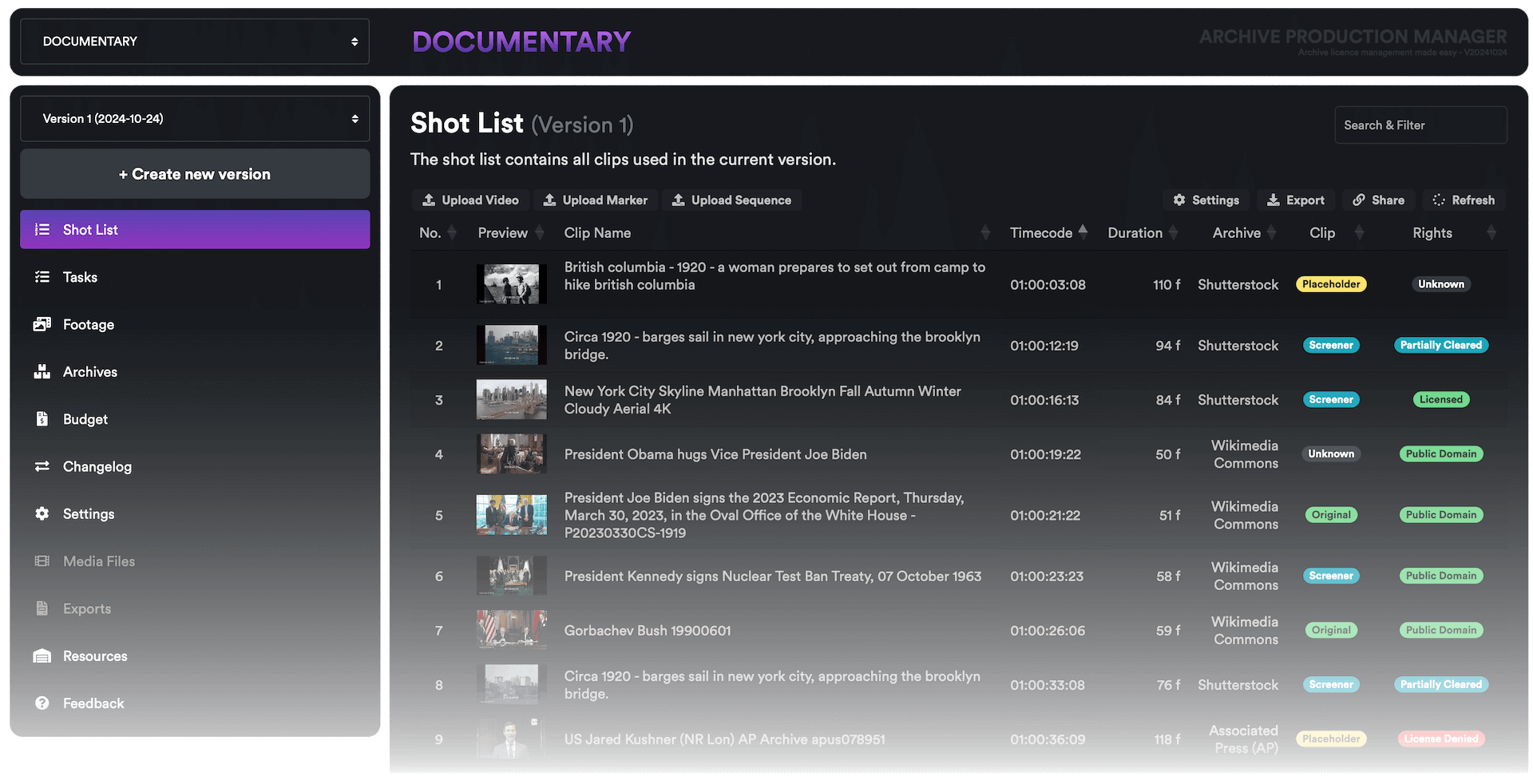The width and height of the screenshot is (1533, 784).
Task: Click the Changelog arrows icon
Action: (x=42, y=466)
